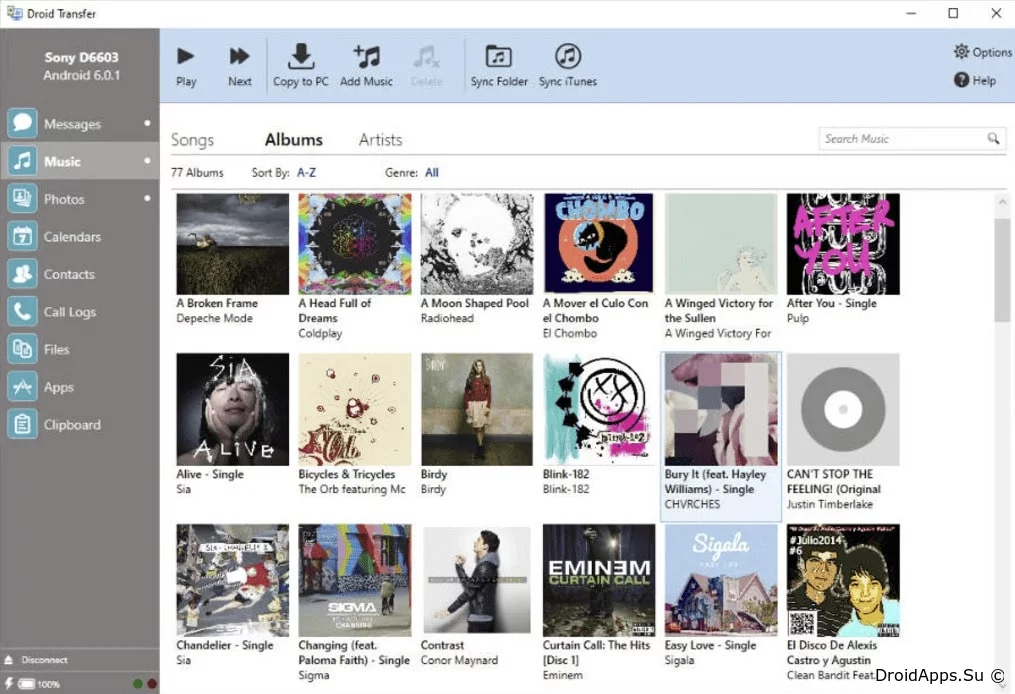Select Easy Love Sigala cover
This screenshot has height=694, width=1015.
pyautogui.click(x=721, y=580)
